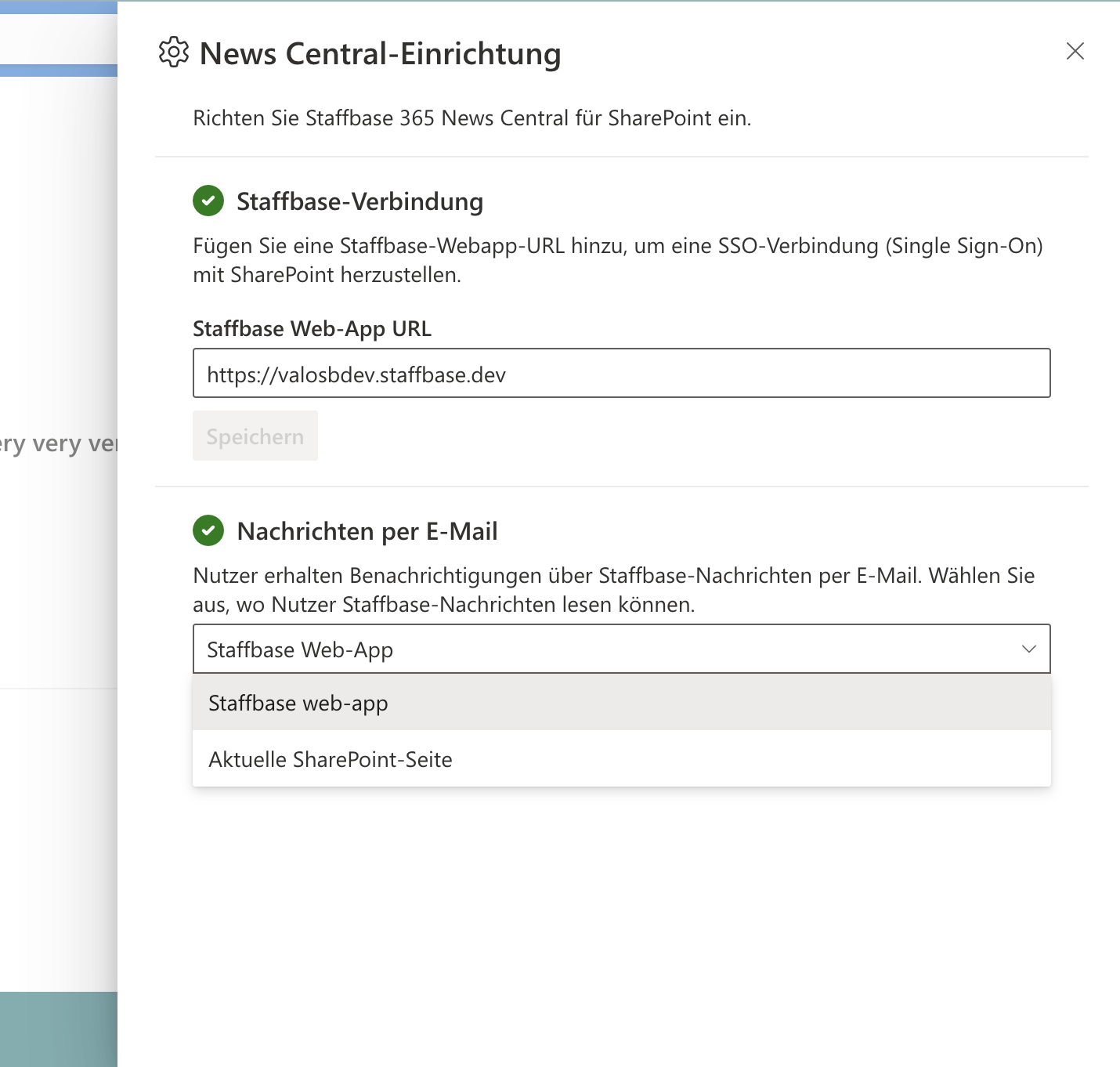Click the dropdown chevron arrow

(1029, 649)
